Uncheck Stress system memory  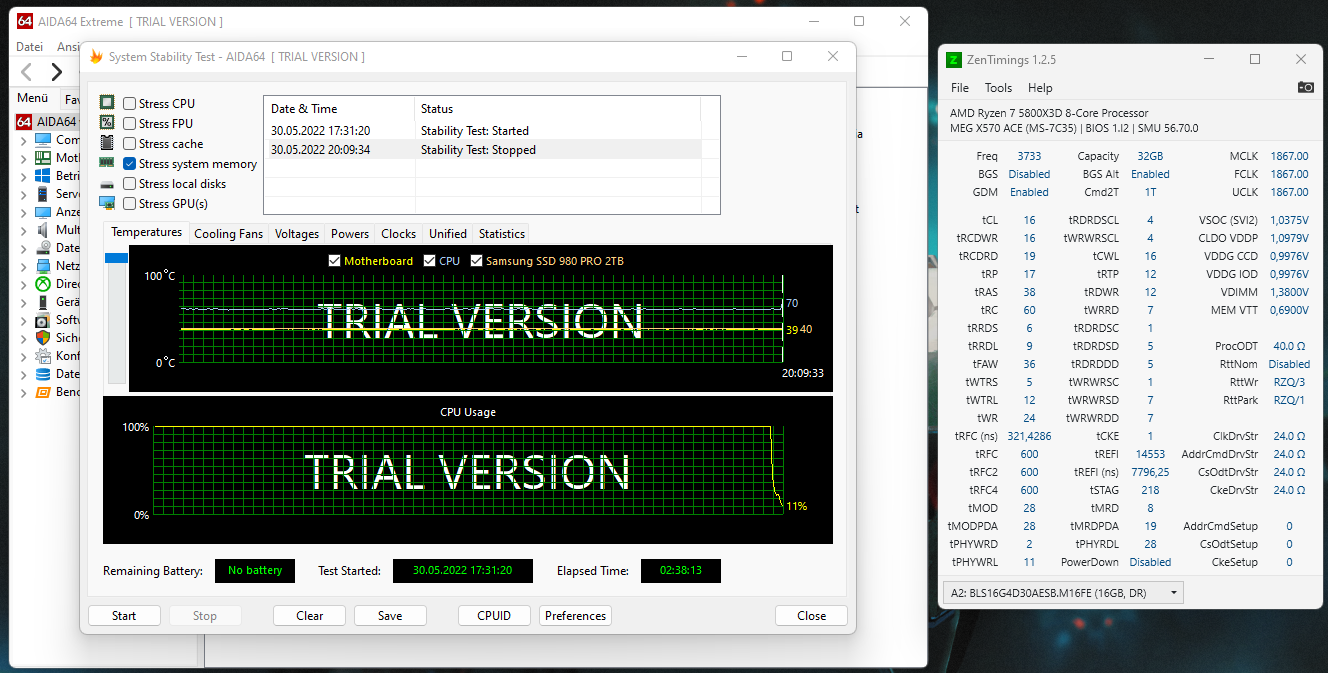[x=130, y=164]
